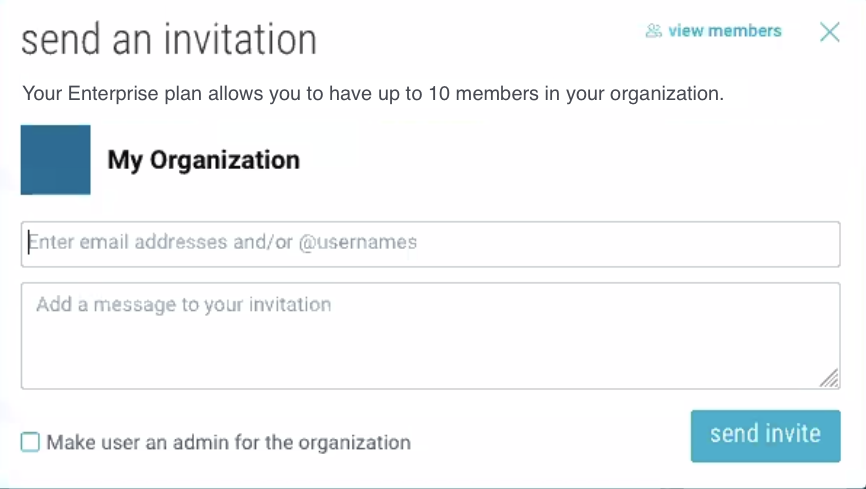Click the send invite button
This screenshot has height=489, width=866.
[x=765, y=436]
